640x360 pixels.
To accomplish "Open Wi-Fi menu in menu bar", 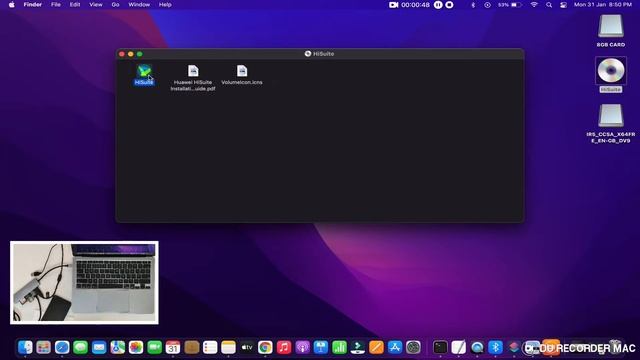I will tap(534, 5).
